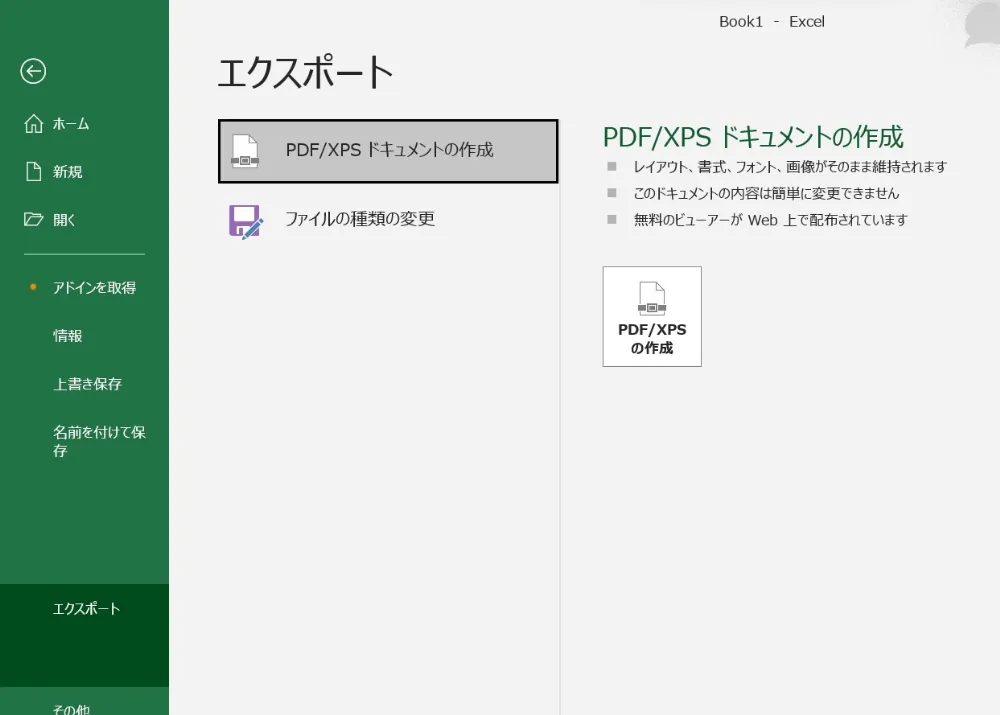The width and height of the screenshot is (1000, 715).
Task: Click the green PDF/XPS ドキュメントの作成 heading
Action: (x=753, y=136)
